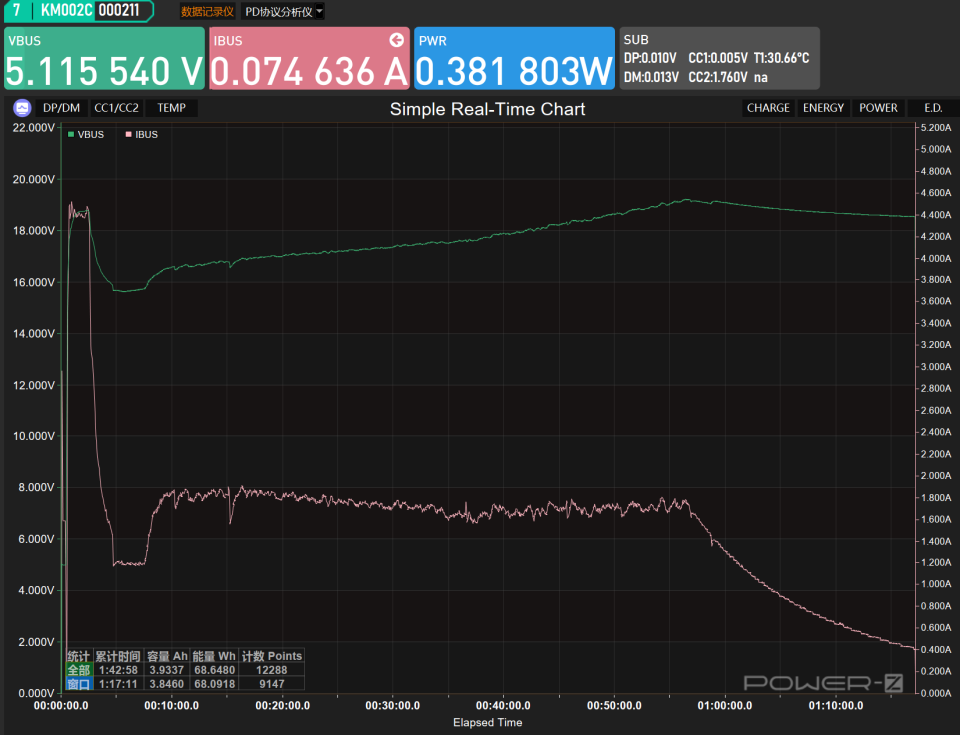Viewport: 960px width, 735px height.
Task: Click the 窗口 statistics row label
Action: [79, 684]
